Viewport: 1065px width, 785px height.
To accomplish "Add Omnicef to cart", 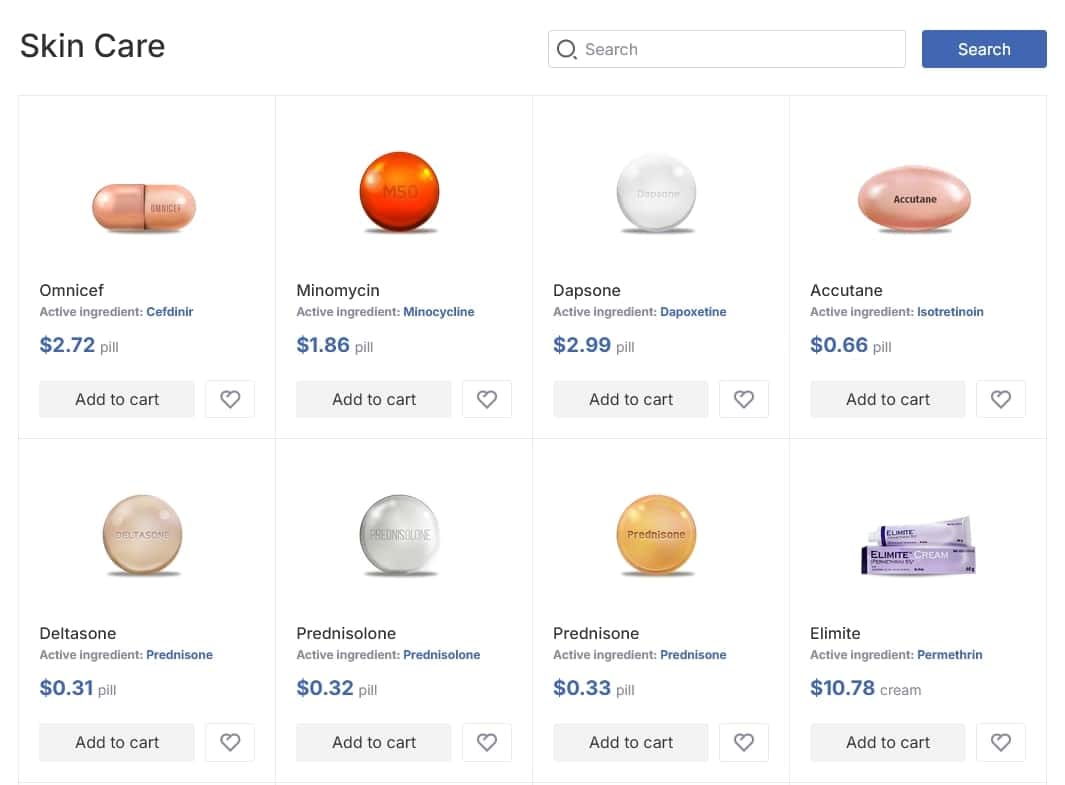I will pyautogui.click(x=116, y=399).
